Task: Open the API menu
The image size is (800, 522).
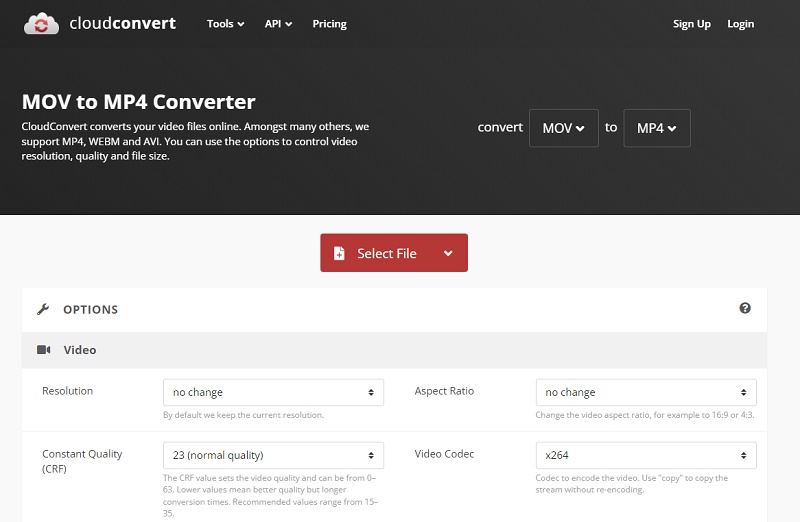Action: (278, 24)
